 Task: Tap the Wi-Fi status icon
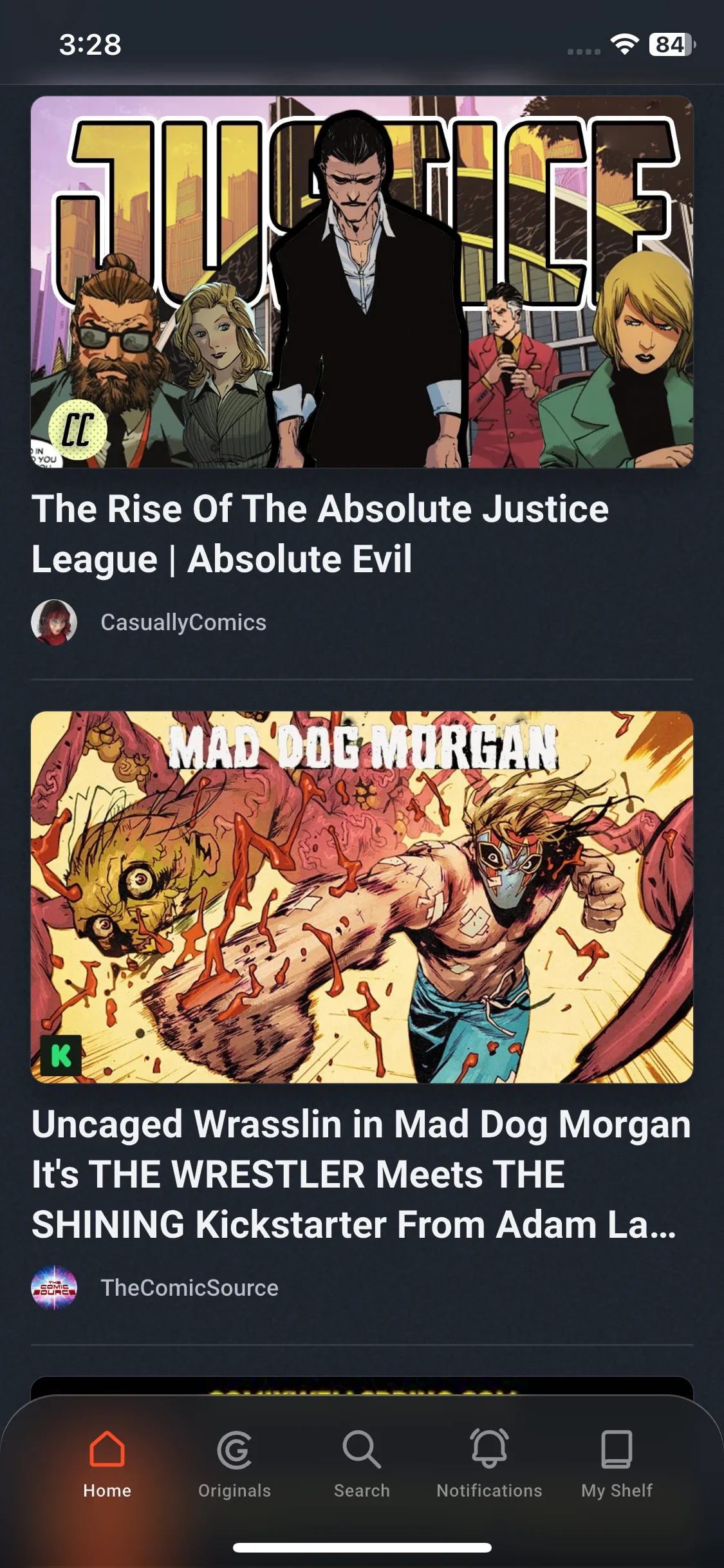624,44
